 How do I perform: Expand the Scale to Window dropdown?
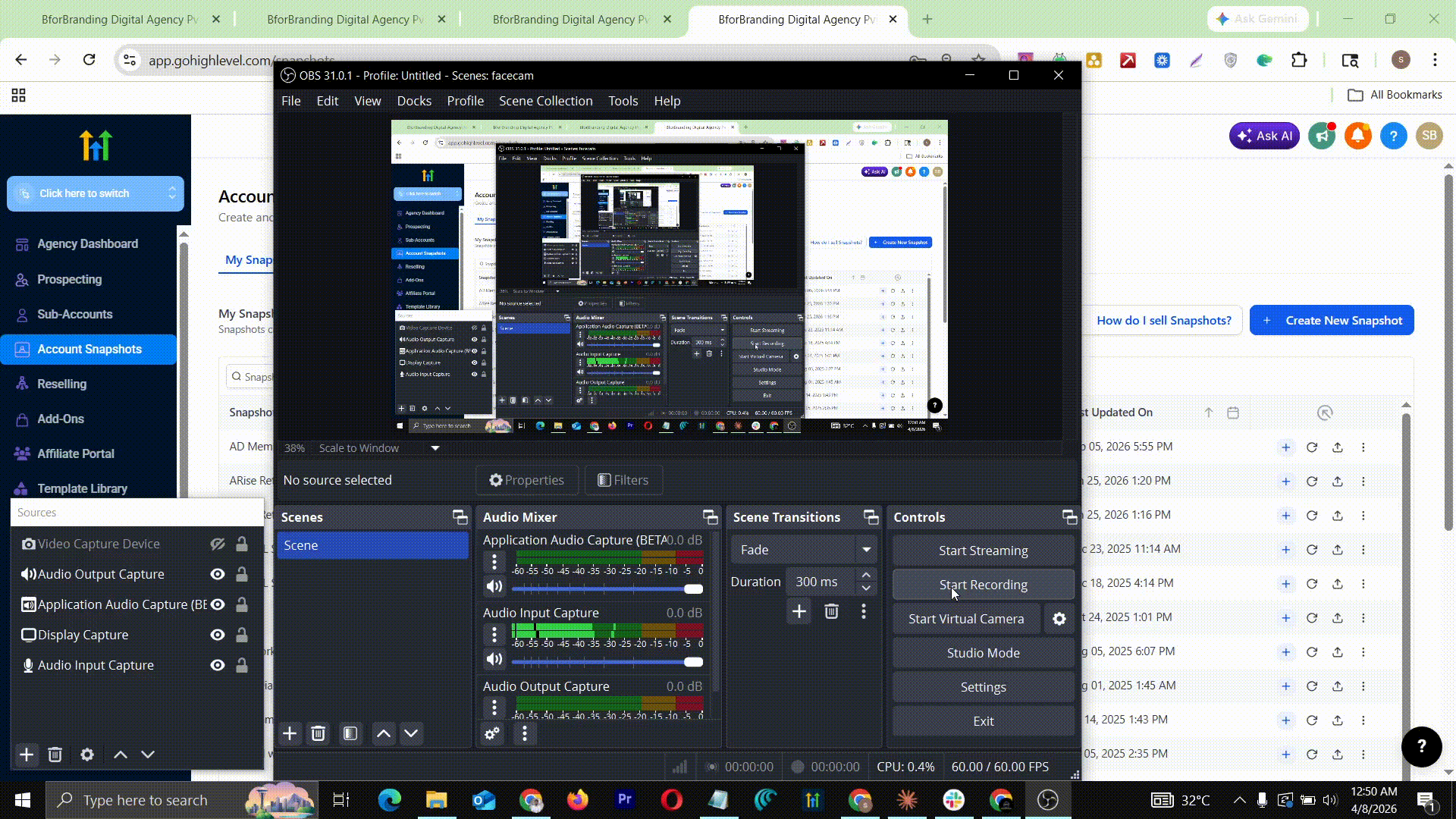pyautogui.click(x=435, y=448)
